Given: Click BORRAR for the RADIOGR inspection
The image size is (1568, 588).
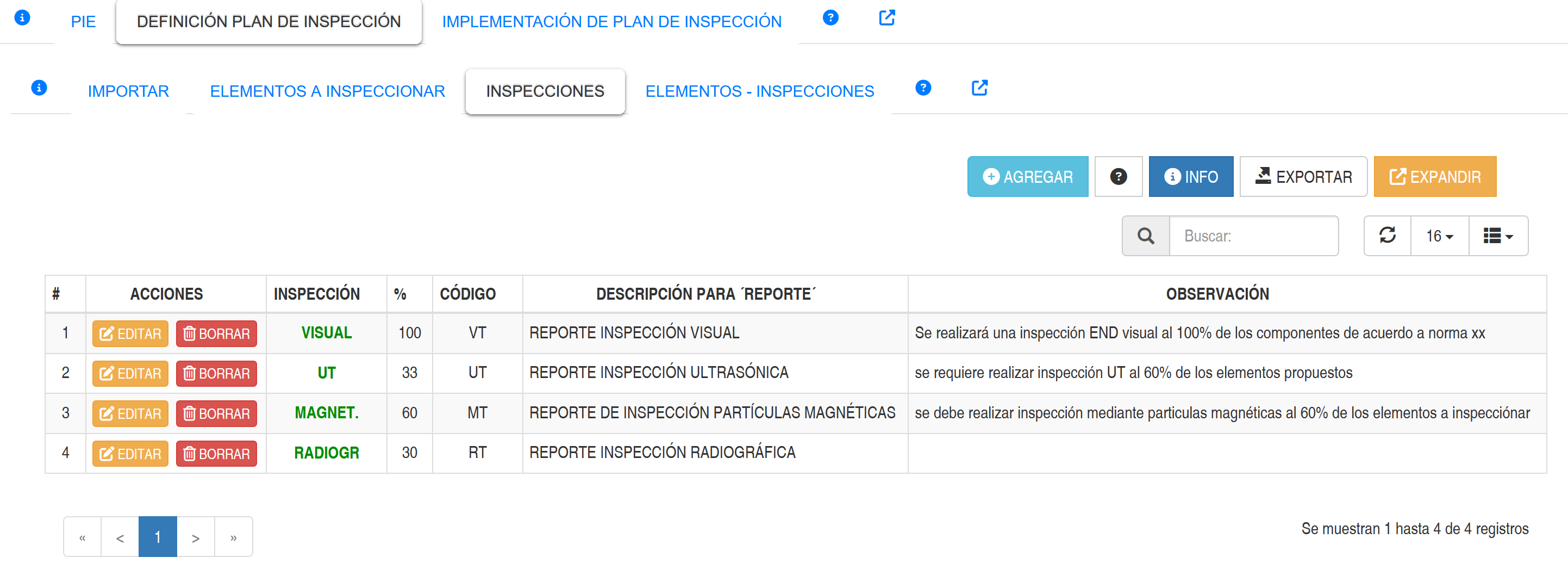Looking at the screenshot, I should pyautogui.click(x=216, y=454).
